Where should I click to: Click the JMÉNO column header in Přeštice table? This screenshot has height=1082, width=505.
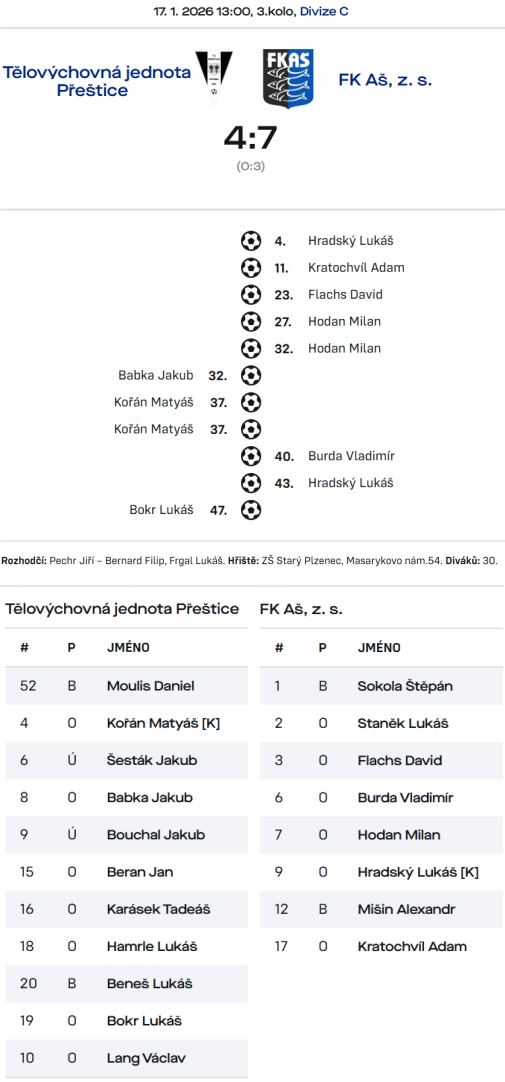coord(128,648)
